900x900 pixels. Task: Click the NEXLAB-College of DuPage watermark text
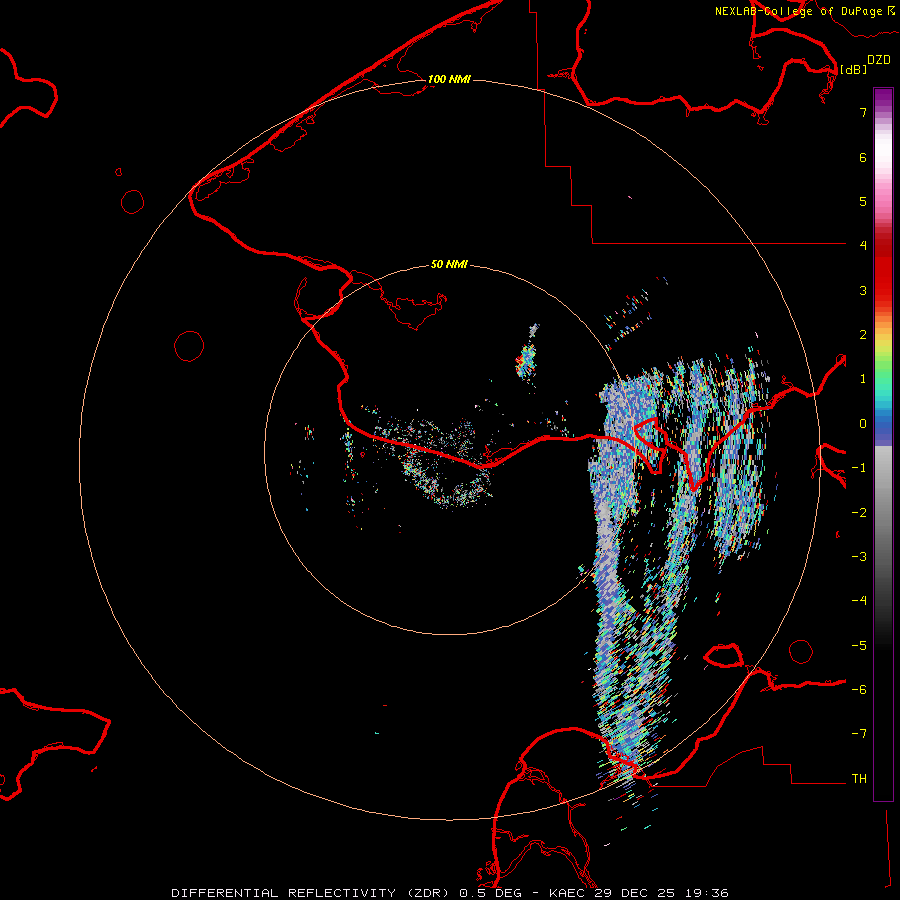[x=798, y=11]
